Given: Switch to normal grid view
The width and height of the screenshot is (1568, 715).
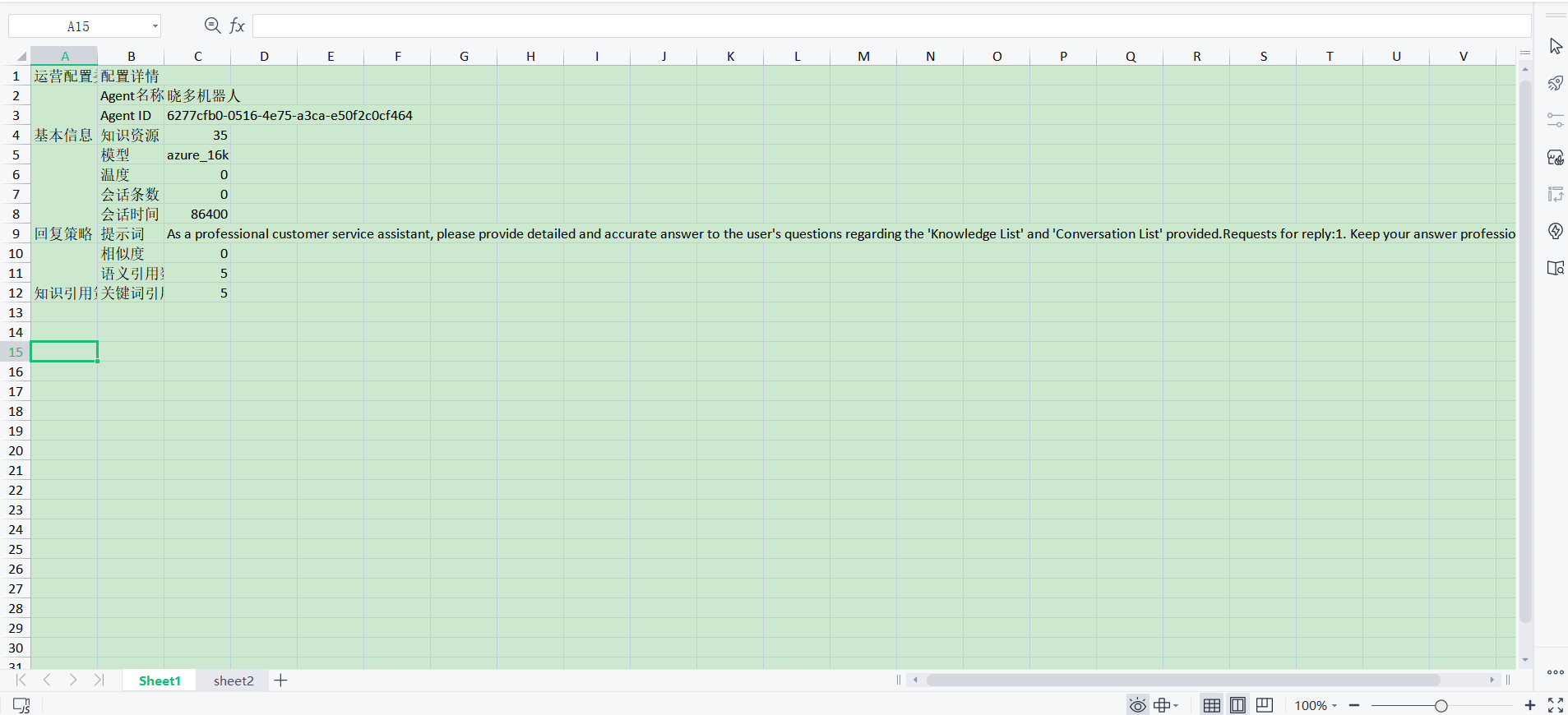Looking at the screenshot, I should 1211,705.
